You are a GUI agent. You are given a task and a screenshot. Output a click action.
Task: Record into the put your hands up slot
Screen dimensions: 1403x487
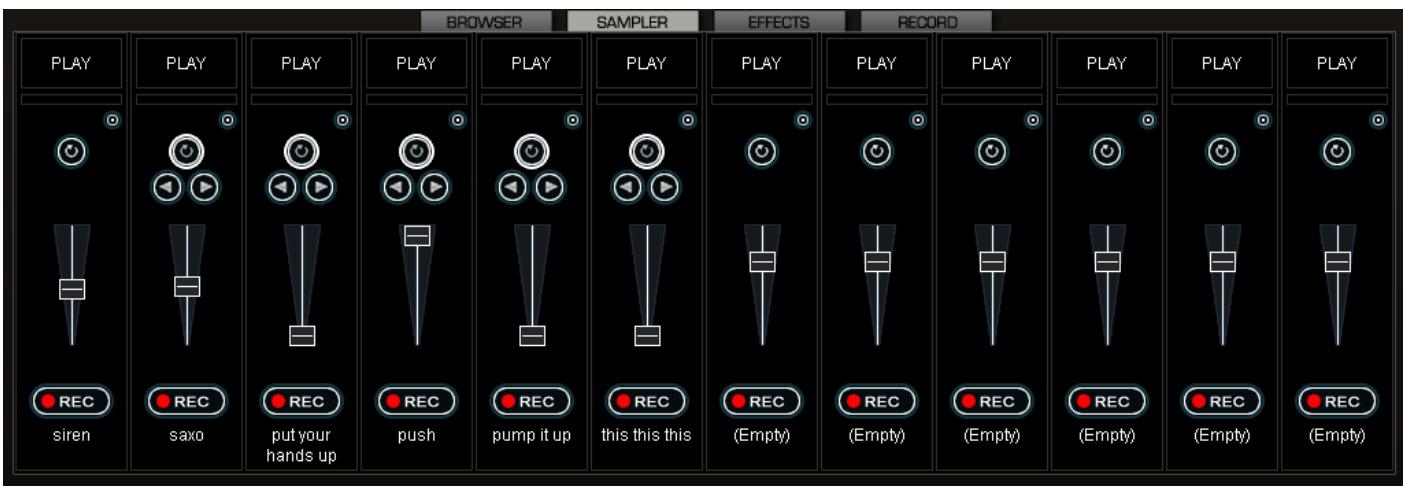301,401
